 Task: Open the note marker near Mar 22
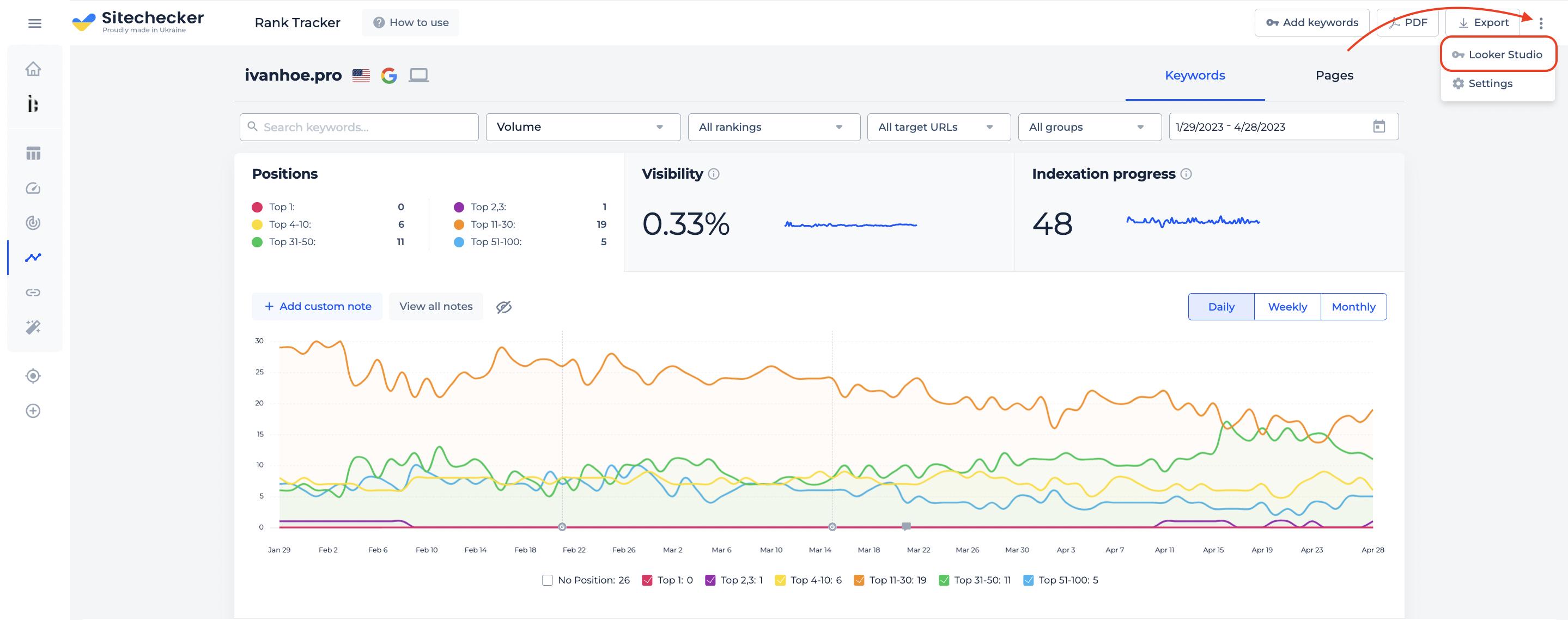click(907, 526)
